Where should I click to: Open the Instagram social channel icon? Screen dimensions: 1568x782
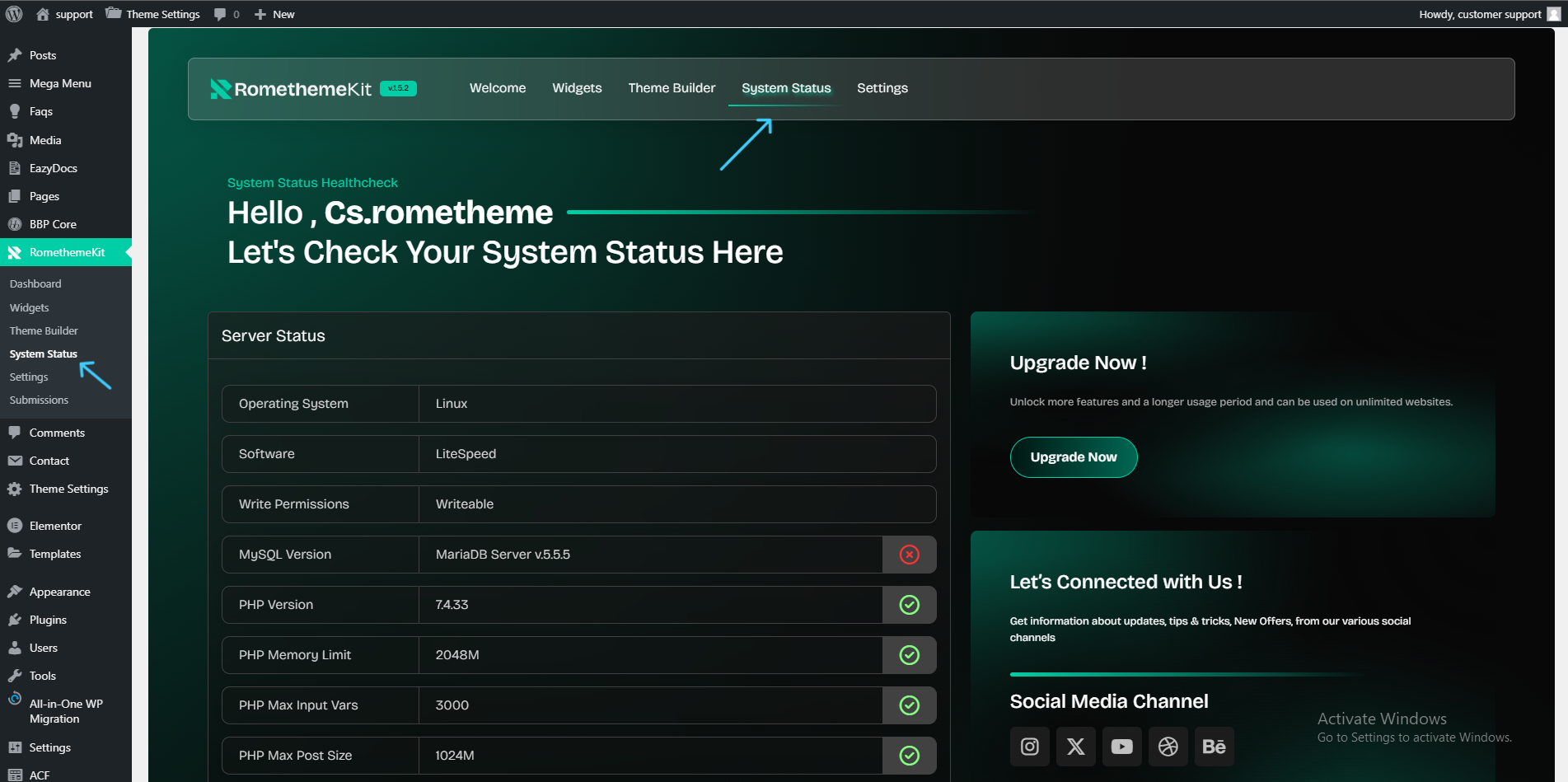1030,747
